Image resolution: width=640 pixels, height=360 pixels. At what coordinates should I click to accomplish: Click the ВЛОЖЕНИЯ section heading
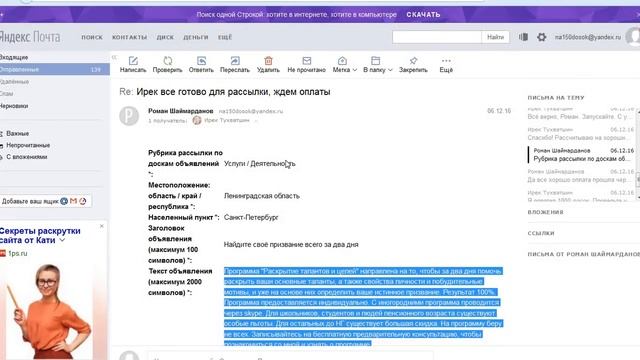point(545,212)
